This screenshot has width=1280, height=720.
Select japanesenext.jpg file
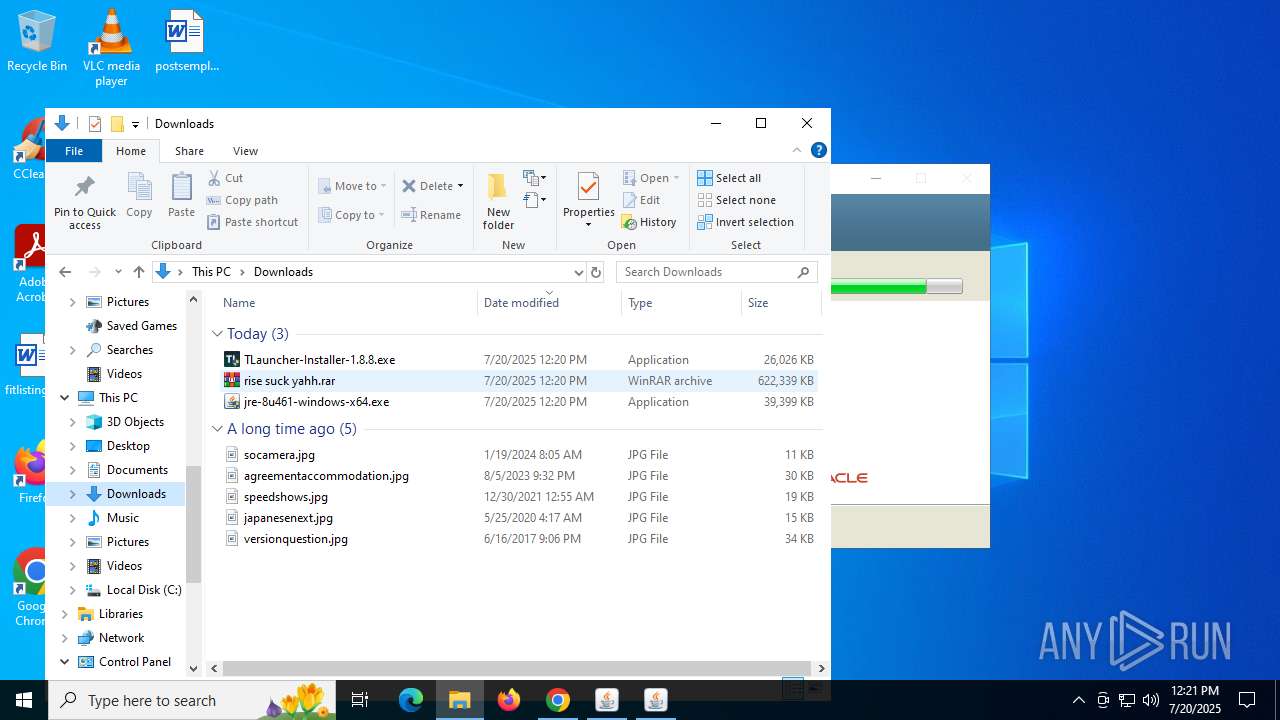519,518
